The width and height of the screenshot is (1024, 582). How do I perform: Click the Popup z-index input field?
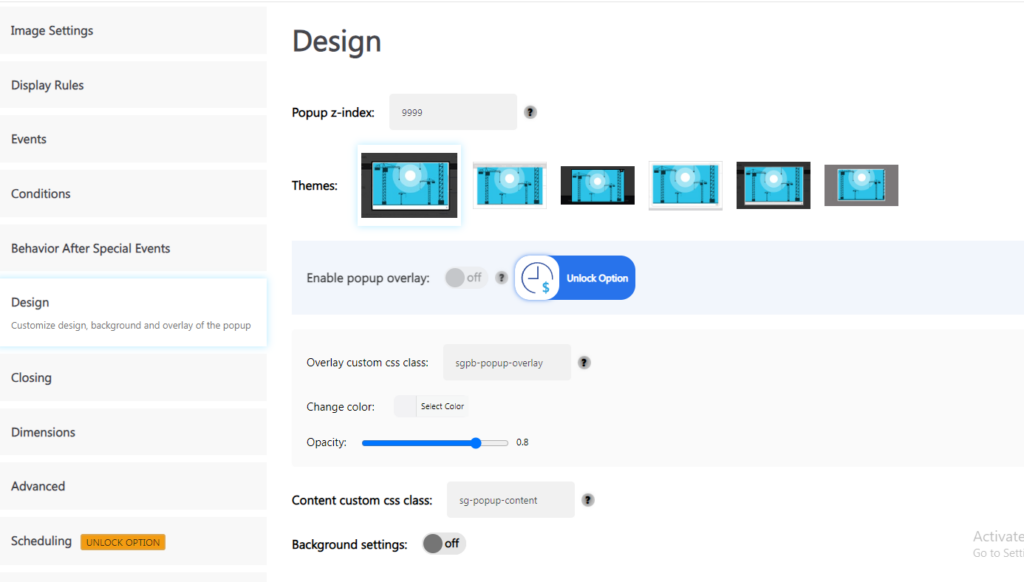[453, 113]
